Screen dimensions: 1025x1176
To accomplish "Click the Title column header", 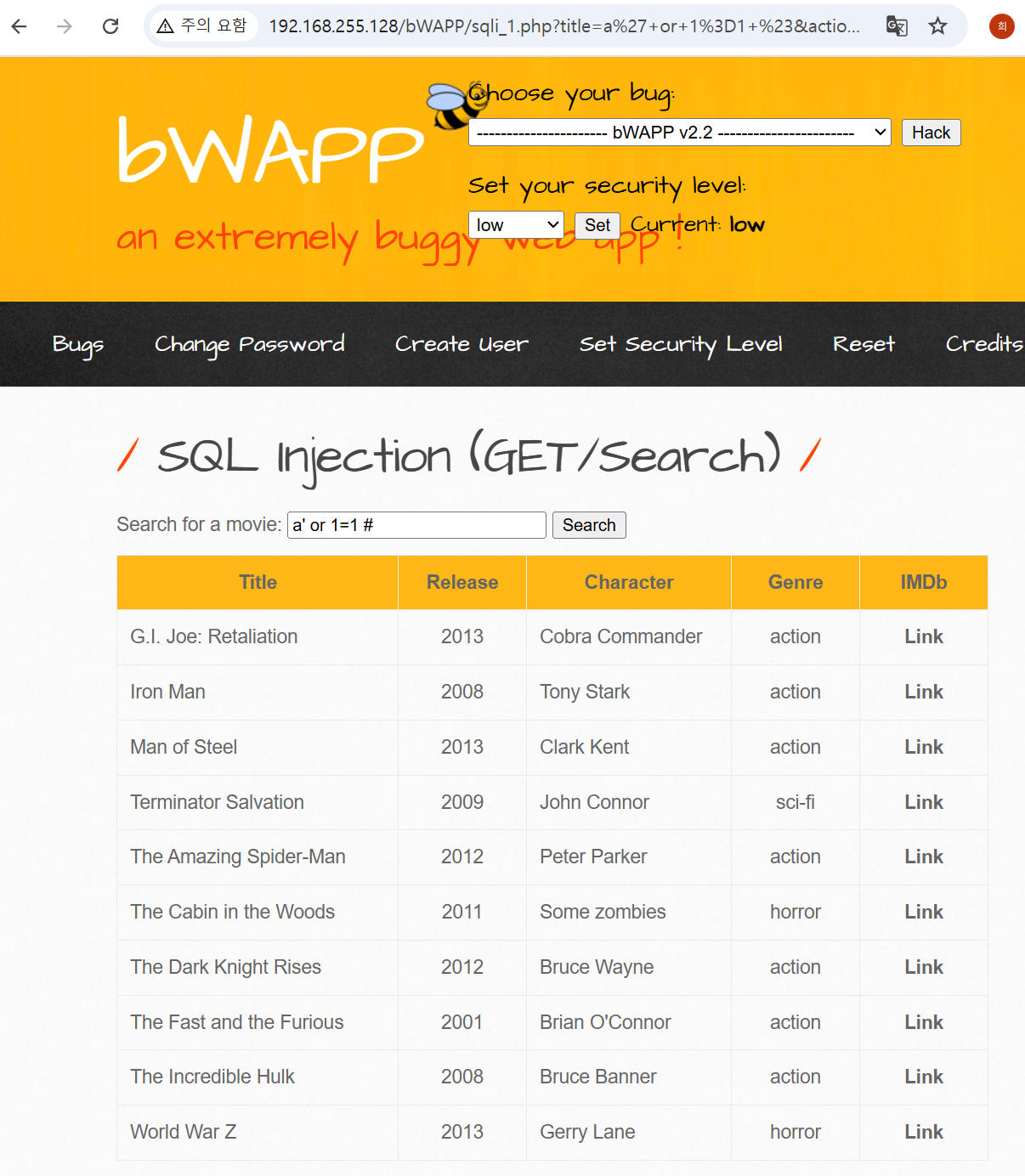I will [258, 582].
